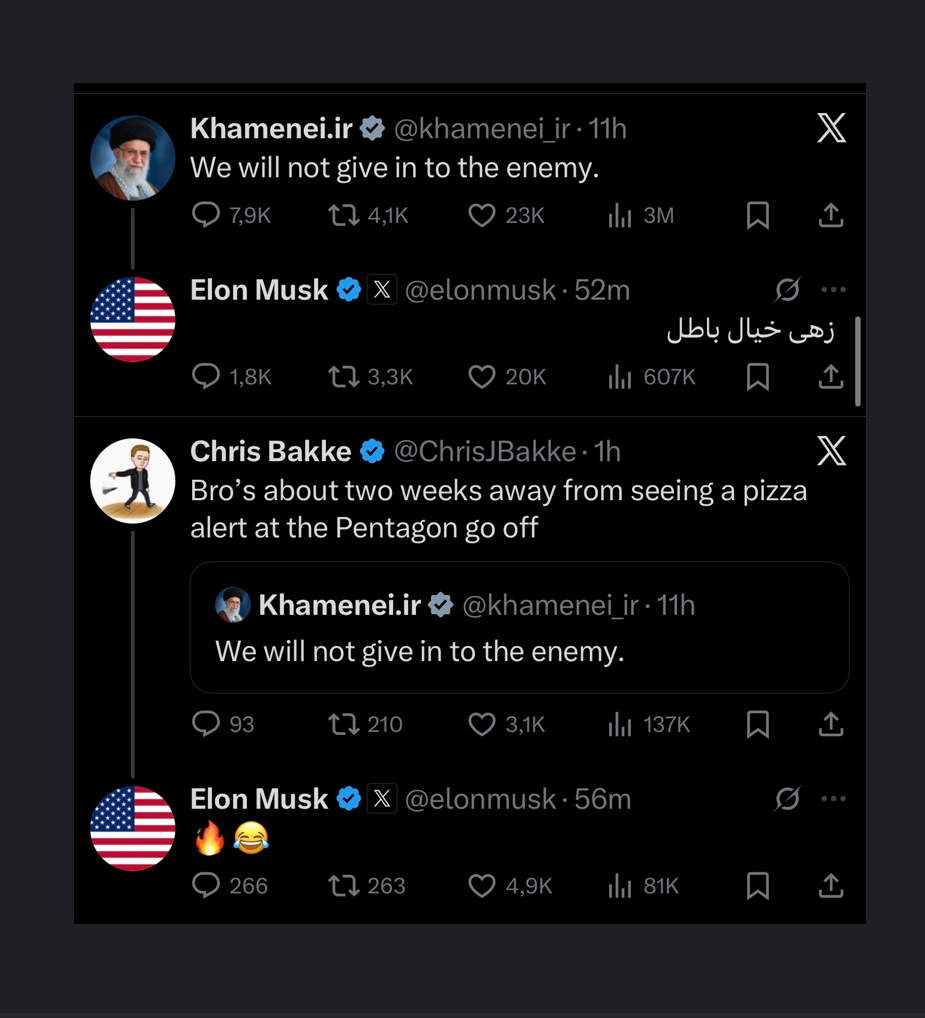Open Grok icon on Elon Musk's 52m reply
925x1018 pixels.
tap(787, 290)
